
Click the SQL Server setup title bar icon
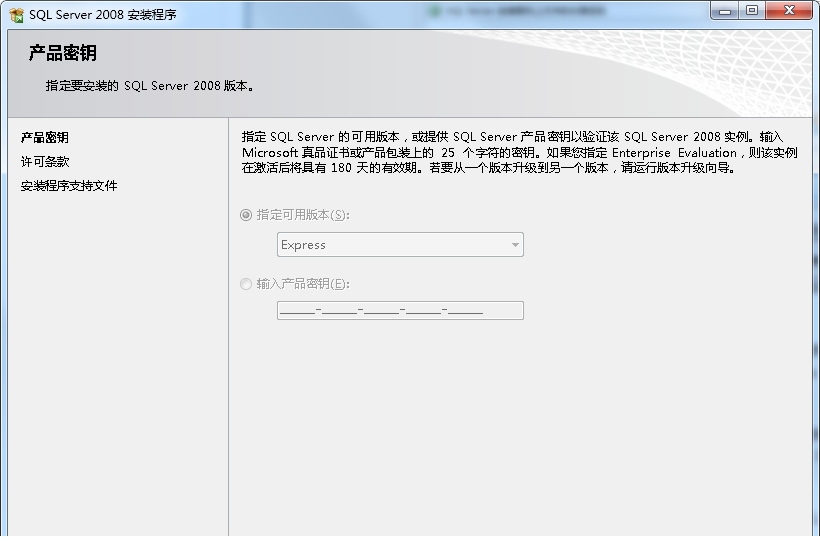(x=17, y=15)
